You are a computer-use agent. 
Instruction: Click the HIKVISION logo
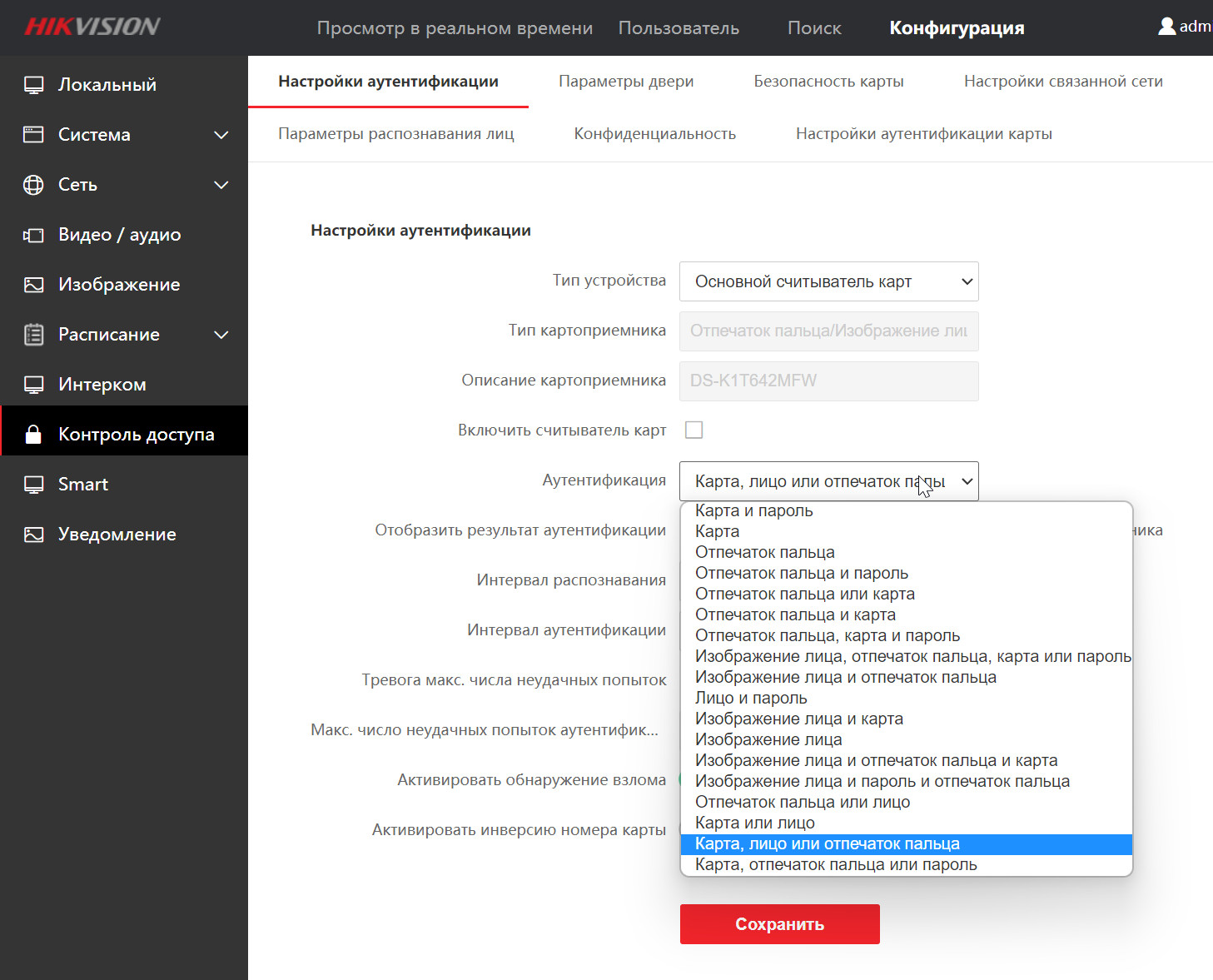[92, 27]
